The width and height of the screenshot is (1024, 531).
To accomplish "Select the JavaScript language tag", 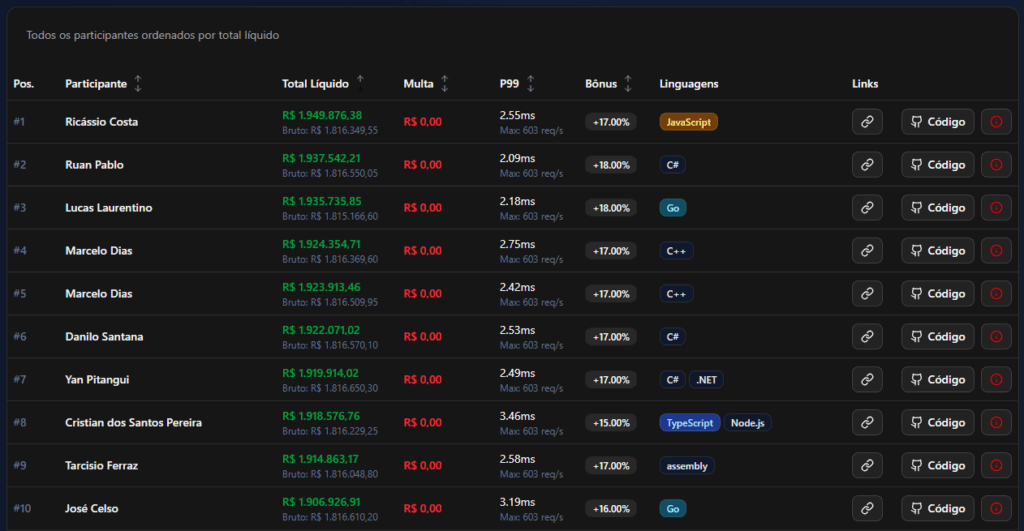I will pyautogui.click(x=688, y=122).
